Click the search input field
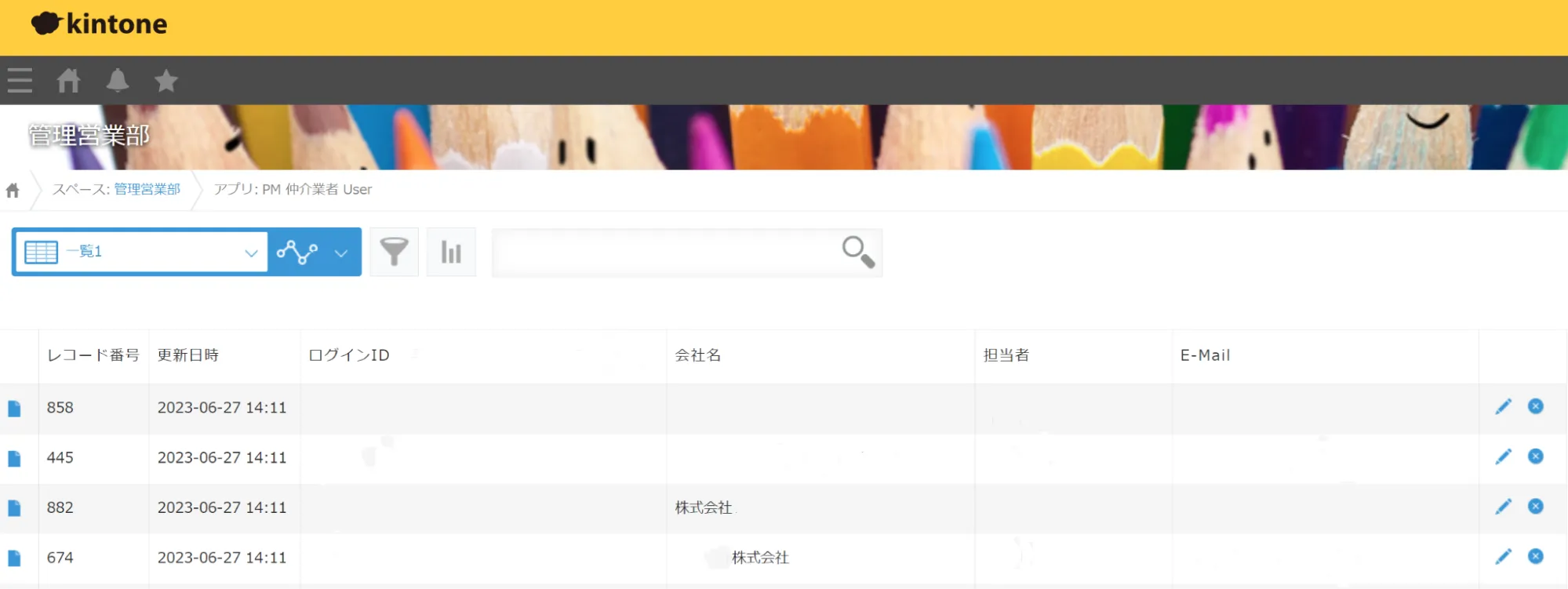The width and height of the screenshot is (1568, 589). 665,252
